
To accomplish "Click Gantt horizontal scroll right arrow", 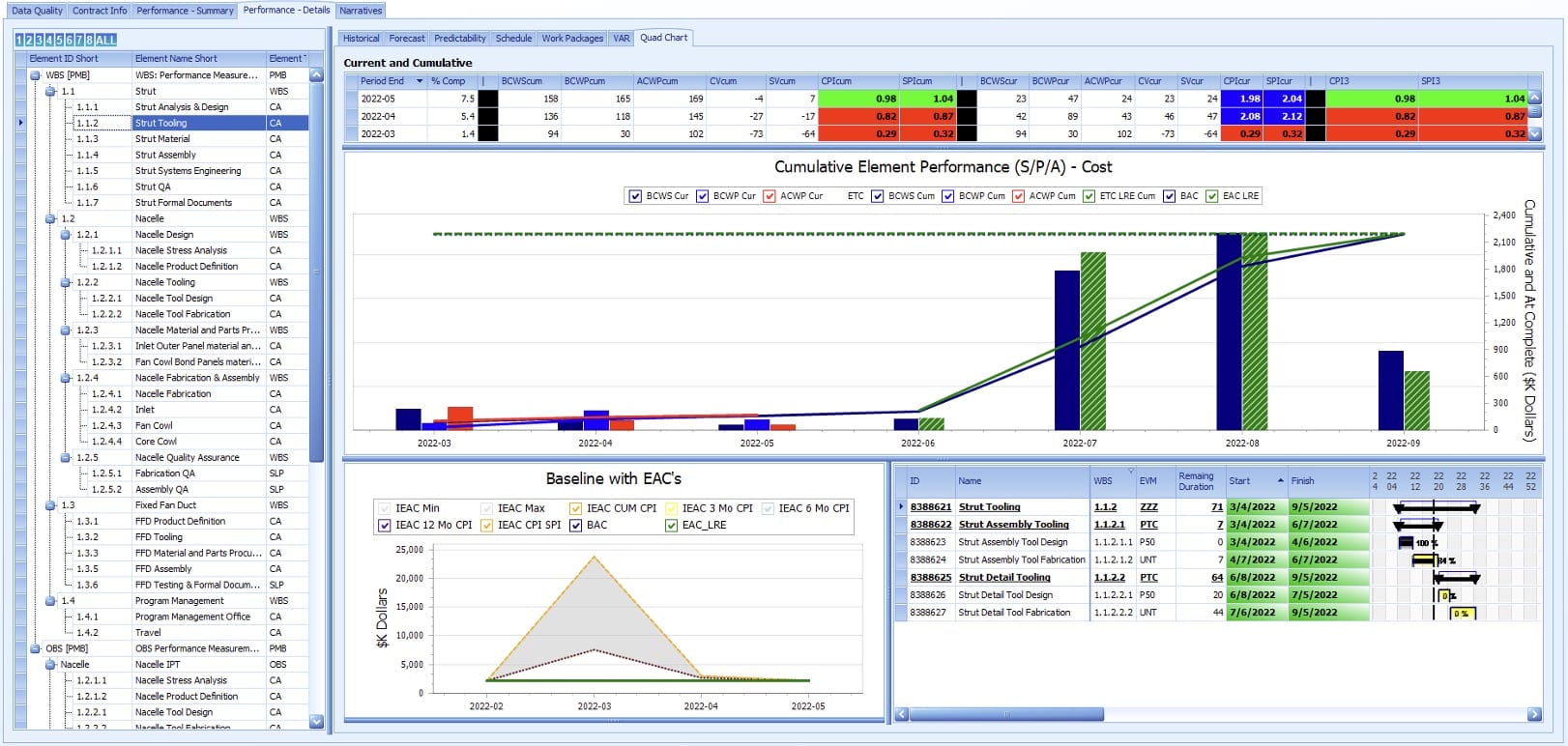I will point(1534,714).
